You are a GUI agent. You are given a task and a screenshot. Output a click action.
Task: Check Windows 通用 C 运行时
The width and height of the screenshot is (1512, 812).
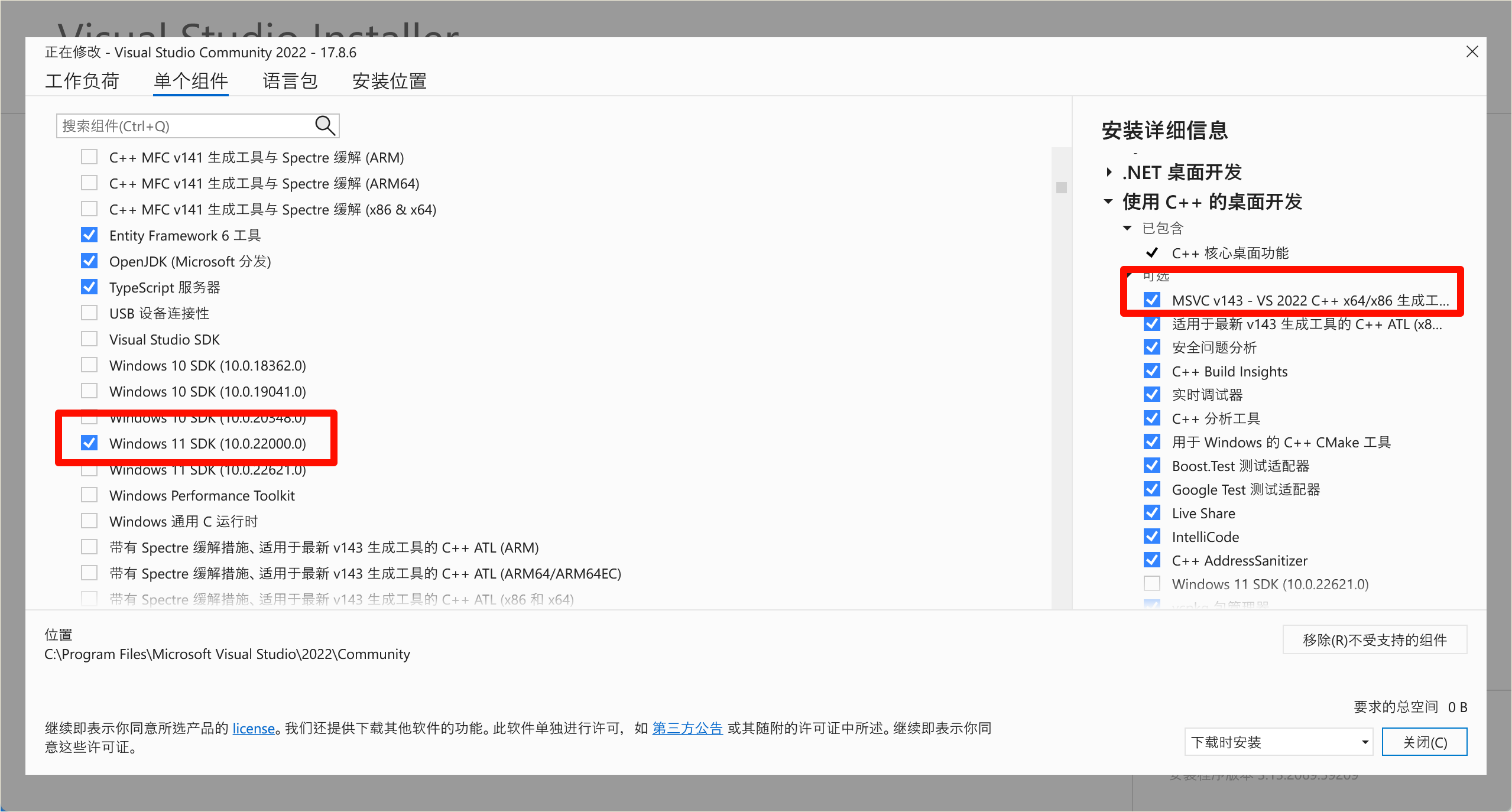89,521
